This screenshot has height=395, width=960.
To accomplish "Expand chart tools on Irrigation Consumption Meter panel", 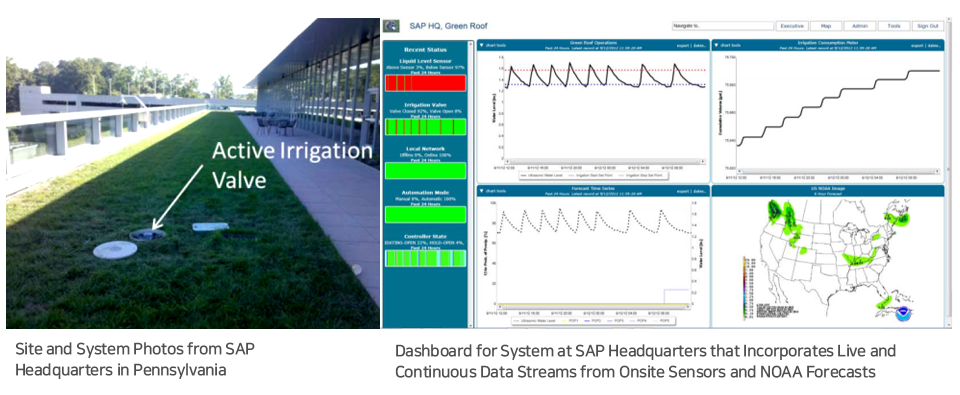I will 727,45.
